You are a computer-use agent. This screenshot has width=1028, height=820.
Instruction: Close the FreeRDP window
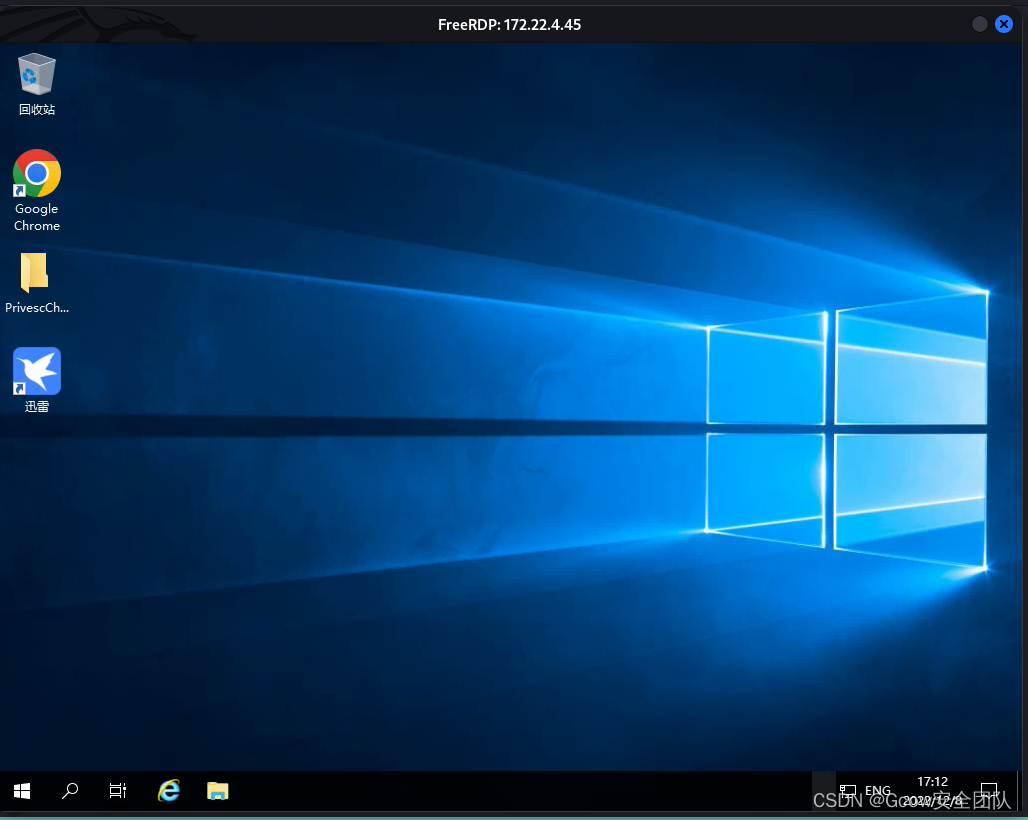click(x=1004, y=24)
